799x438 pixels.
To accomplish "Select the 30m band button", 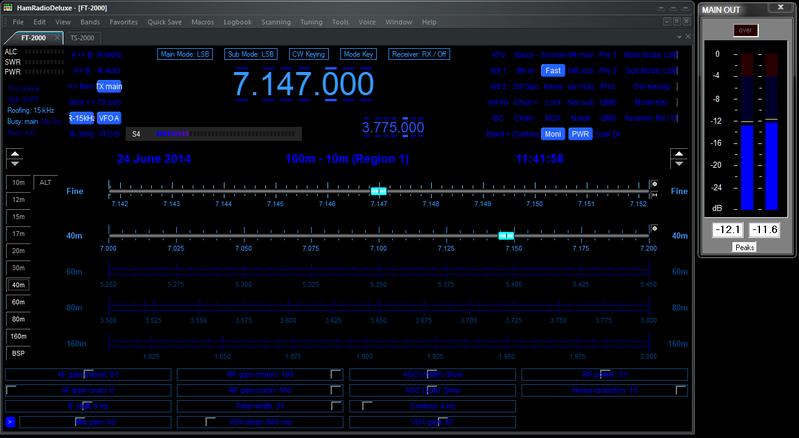I will (18, 268).
